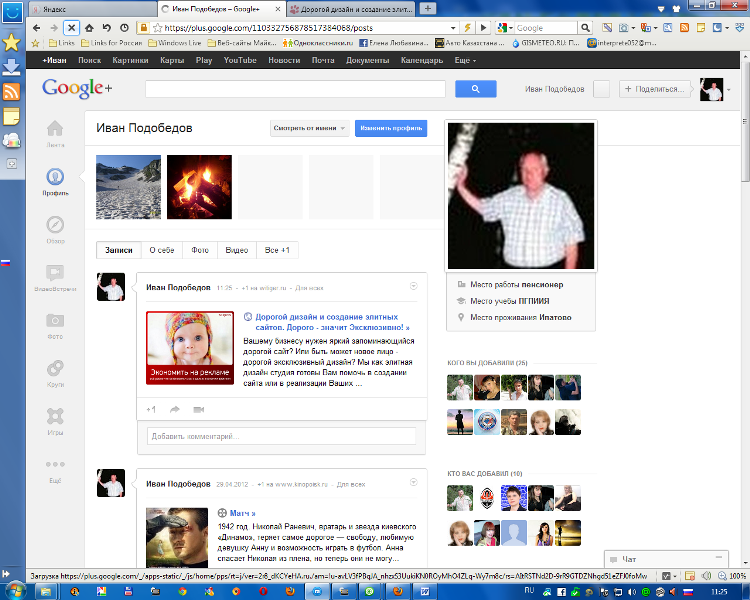Screen dimensions: 750x600
Task: Switch to the Яндекс browser tab
Action: tap(92, 9)
